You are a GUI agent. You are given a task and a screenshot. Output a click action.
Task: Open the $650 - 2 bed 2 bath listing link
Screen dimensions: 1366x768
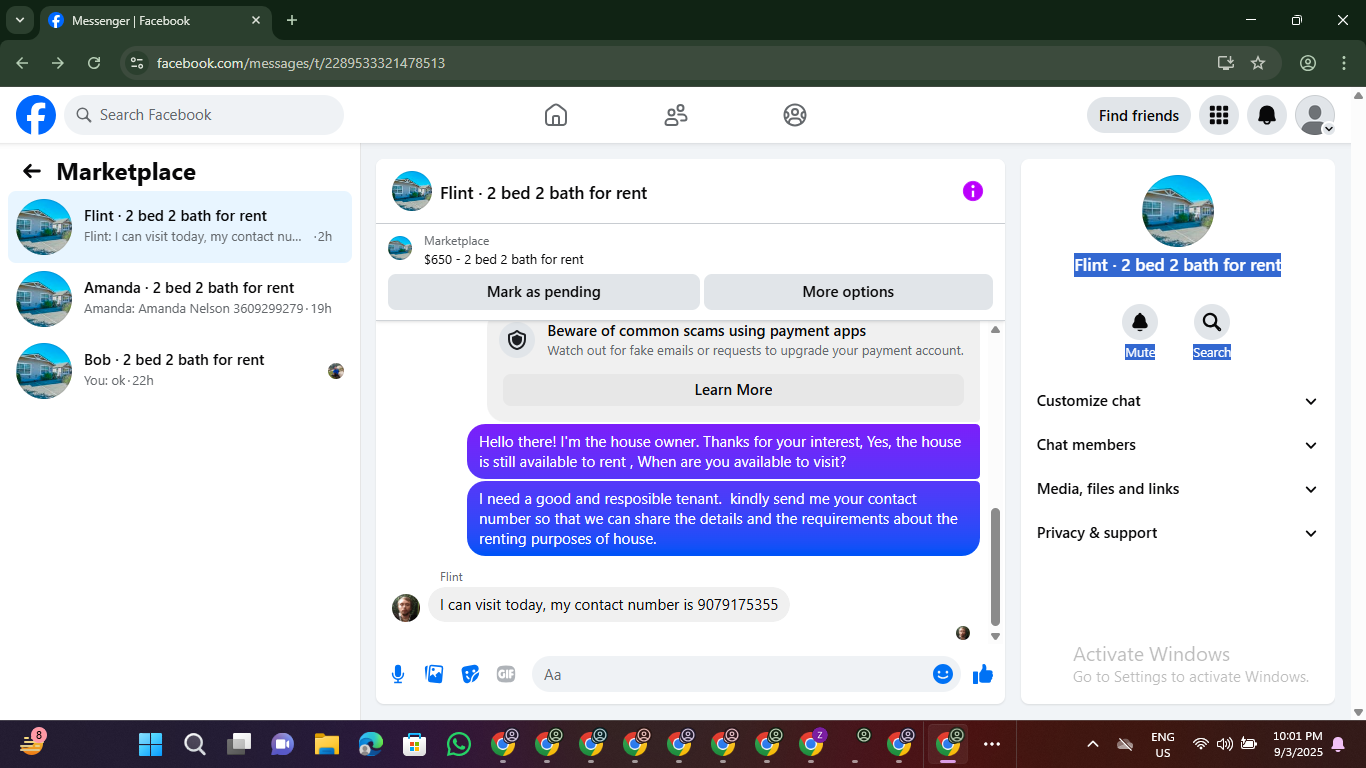pos(503,259)
